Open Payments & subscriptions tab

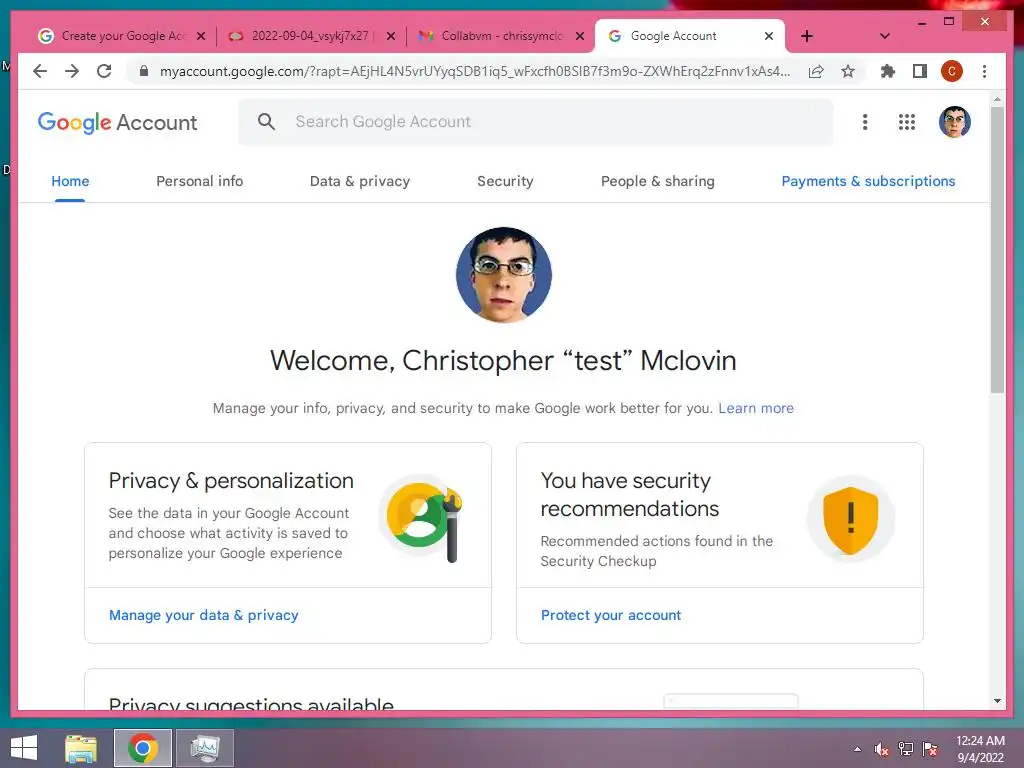click(x=868, y=182)
